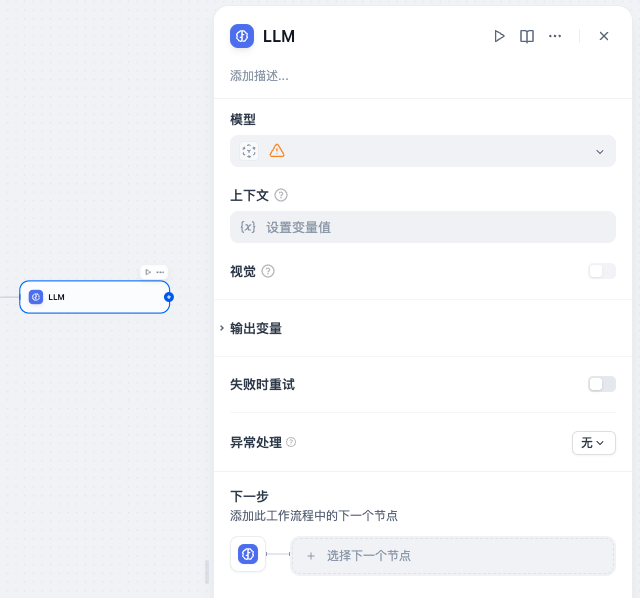Click the 设置变量值 context variable field
The height and width of the screenshot is (598, 640).
pos(423,227)
